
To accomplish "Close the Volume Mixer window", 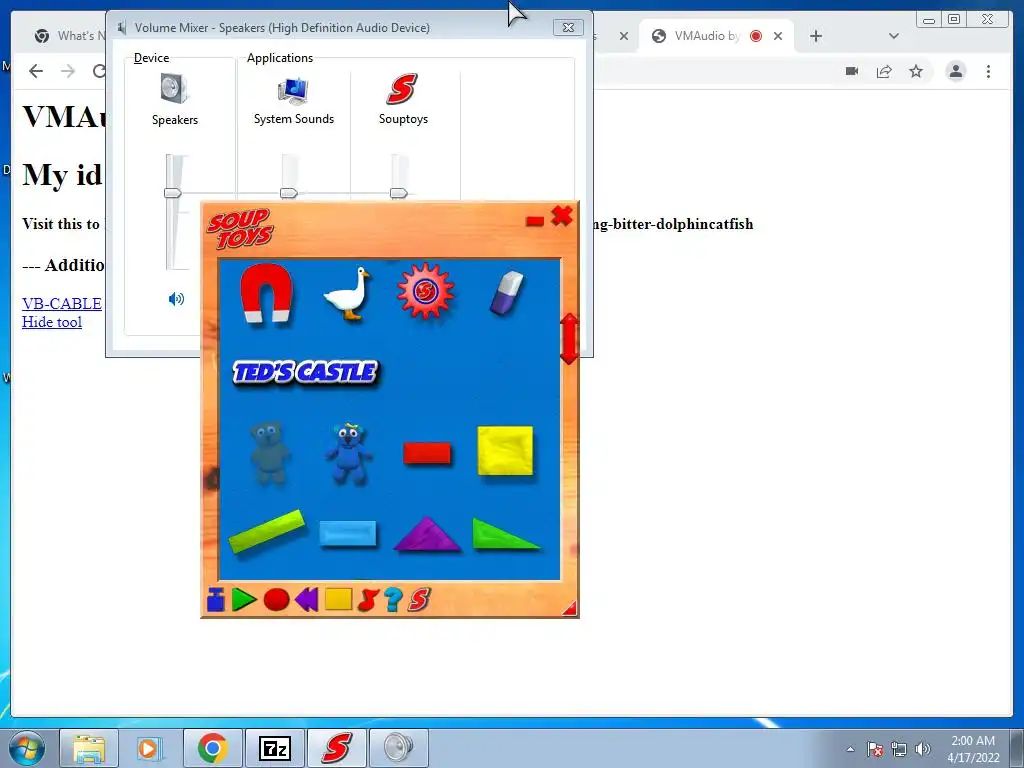I will pyautogui.click(x=568, y=27).
